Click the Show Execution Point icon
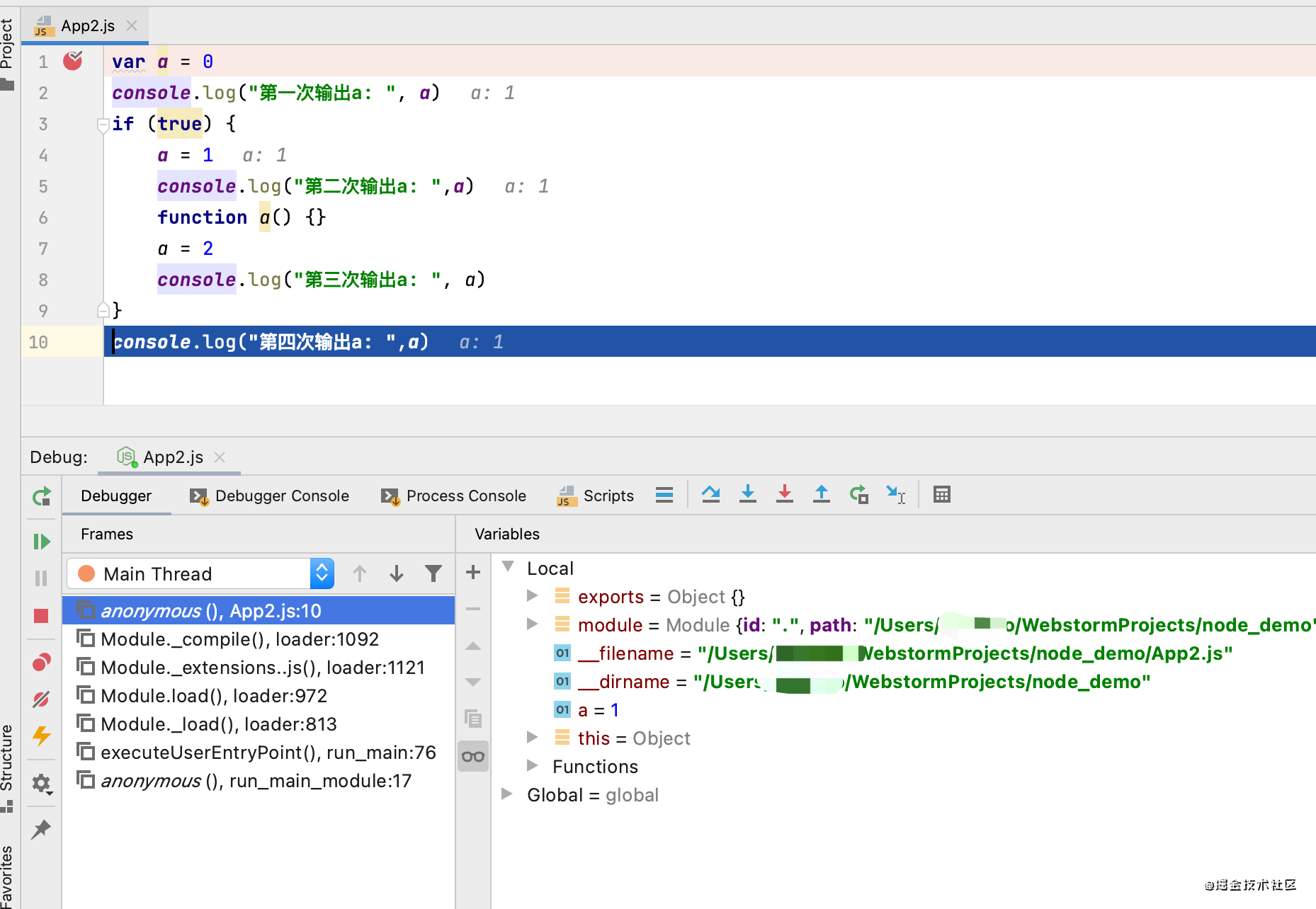1316x909 pixels. click(x=664, y=494)
